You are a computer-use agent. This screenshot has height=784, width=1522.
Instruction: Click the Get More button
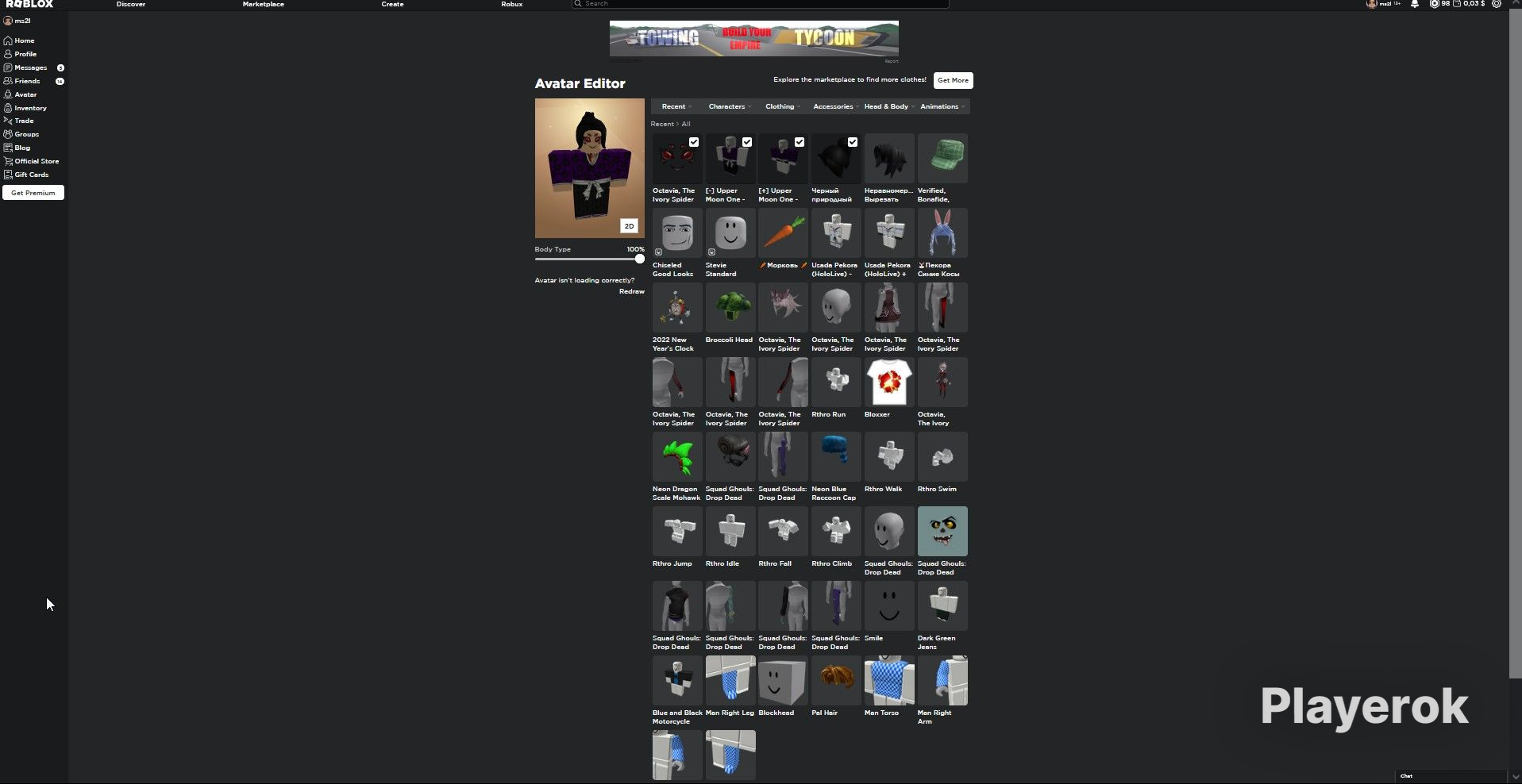(x=953, y=80)
